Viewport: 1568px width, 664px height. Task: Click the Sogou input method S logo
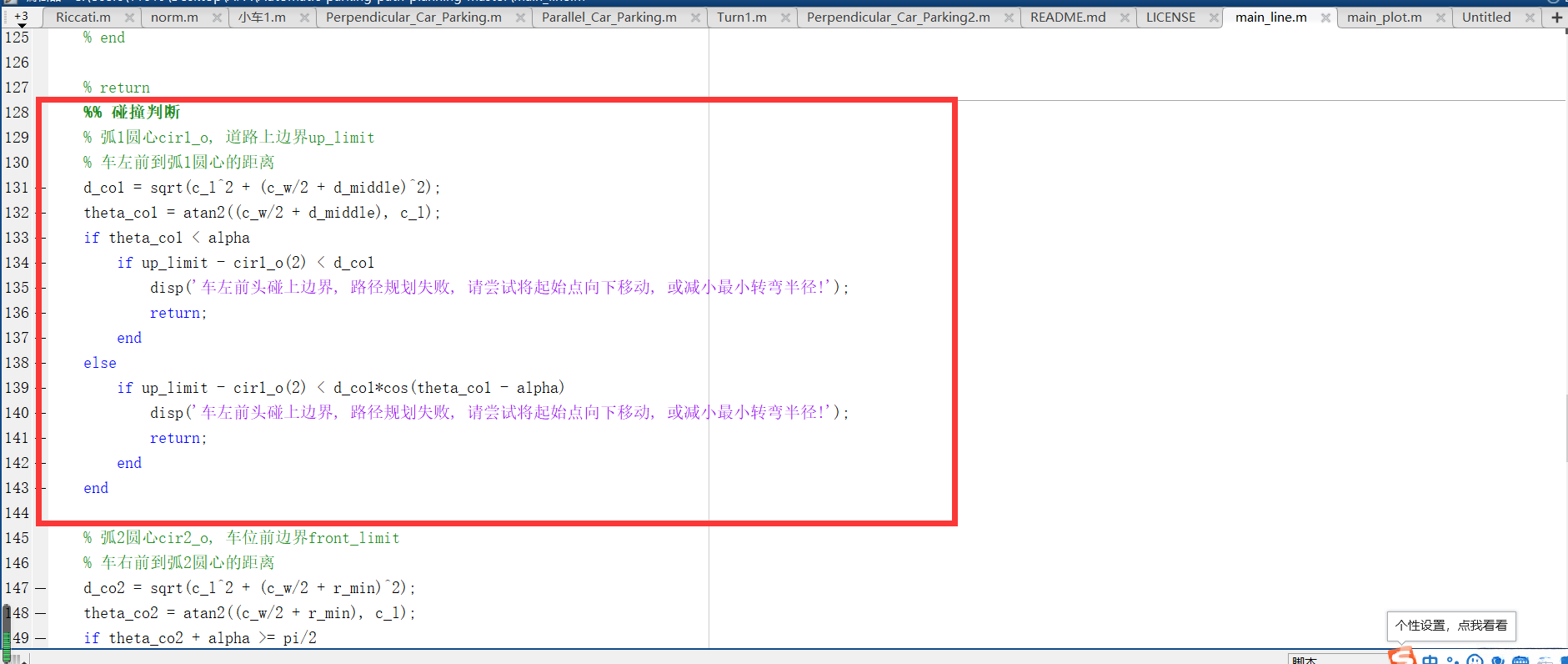(1403, 656)
